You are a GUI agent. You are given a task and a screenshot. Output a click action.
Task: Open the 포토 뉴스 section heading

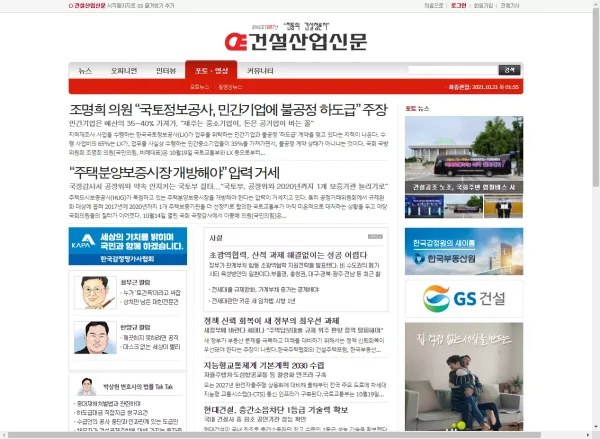[x=417, y=109]
